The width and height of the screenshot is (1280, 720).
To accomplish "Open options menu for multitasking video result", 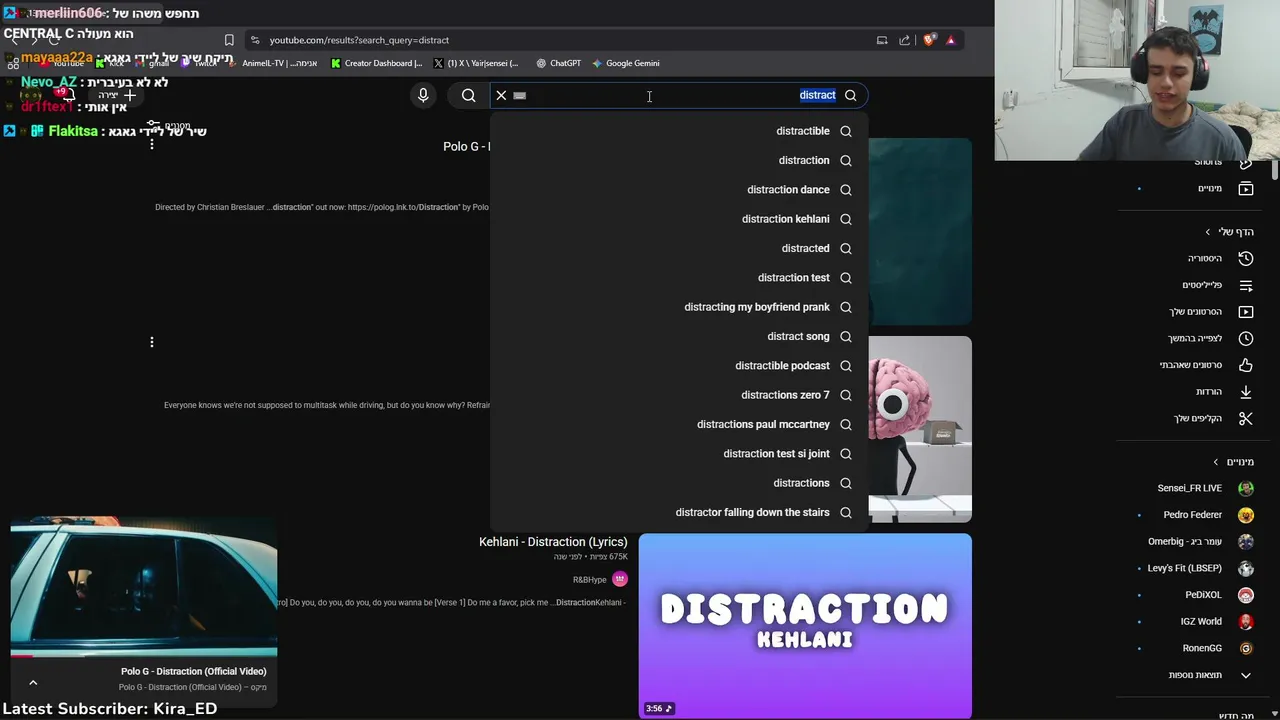I will tap(152, 342).
